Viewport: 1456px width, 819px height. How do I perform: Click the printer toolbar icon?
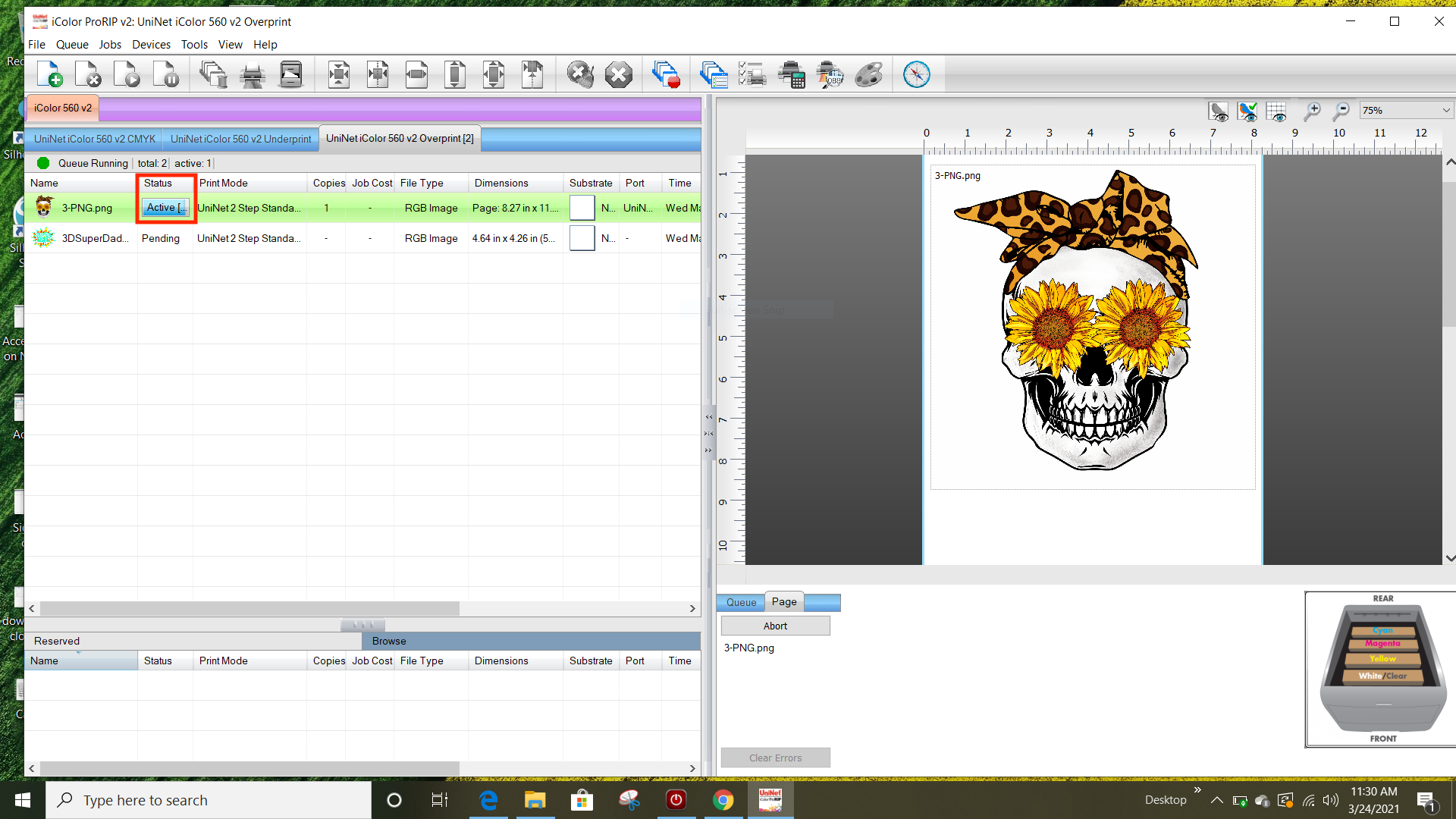252,74
